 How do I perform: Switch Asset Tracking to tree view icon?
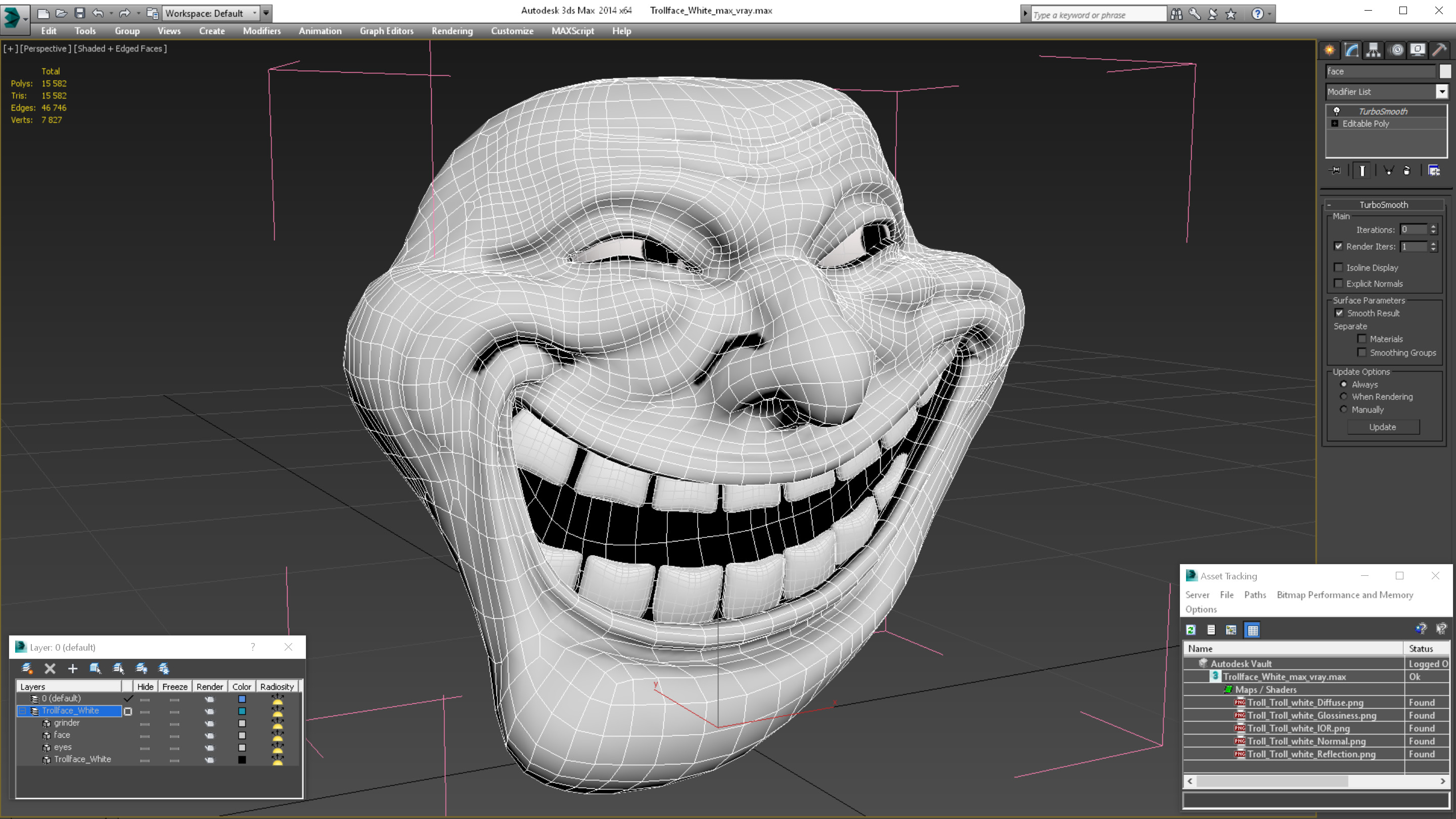(x=1232, y=629)
